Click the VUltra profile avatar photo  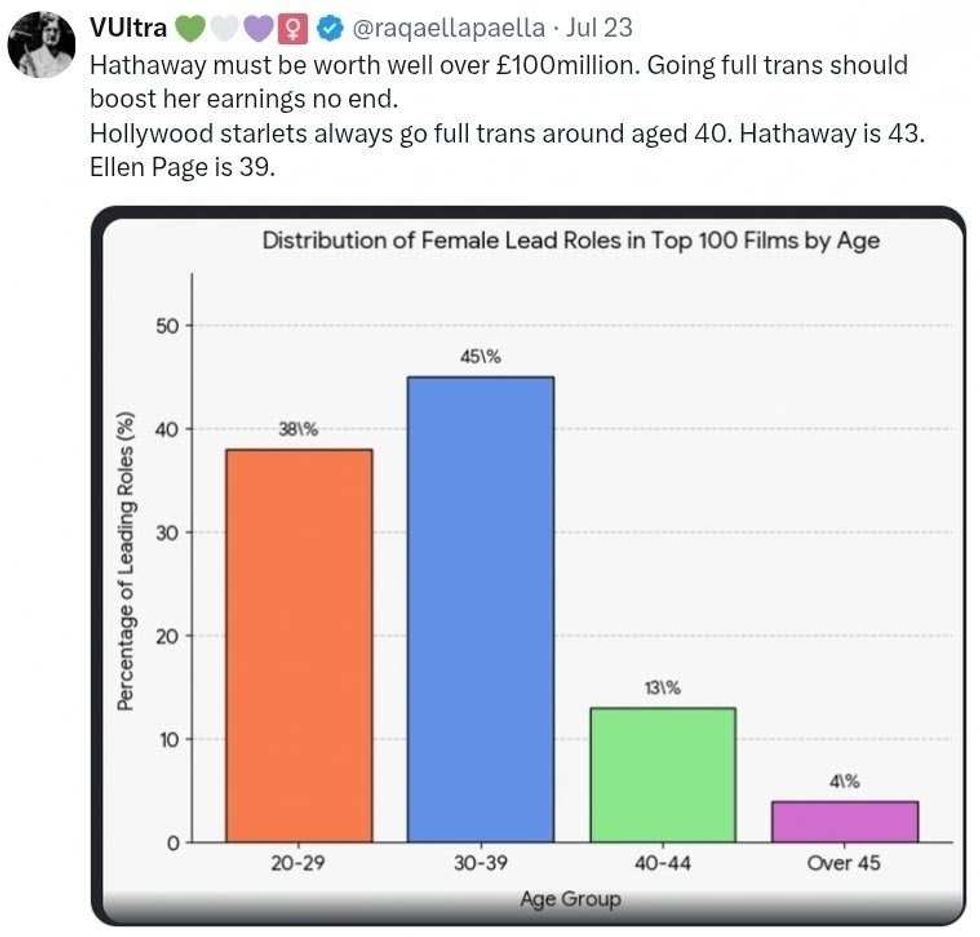tap(41, 44)
